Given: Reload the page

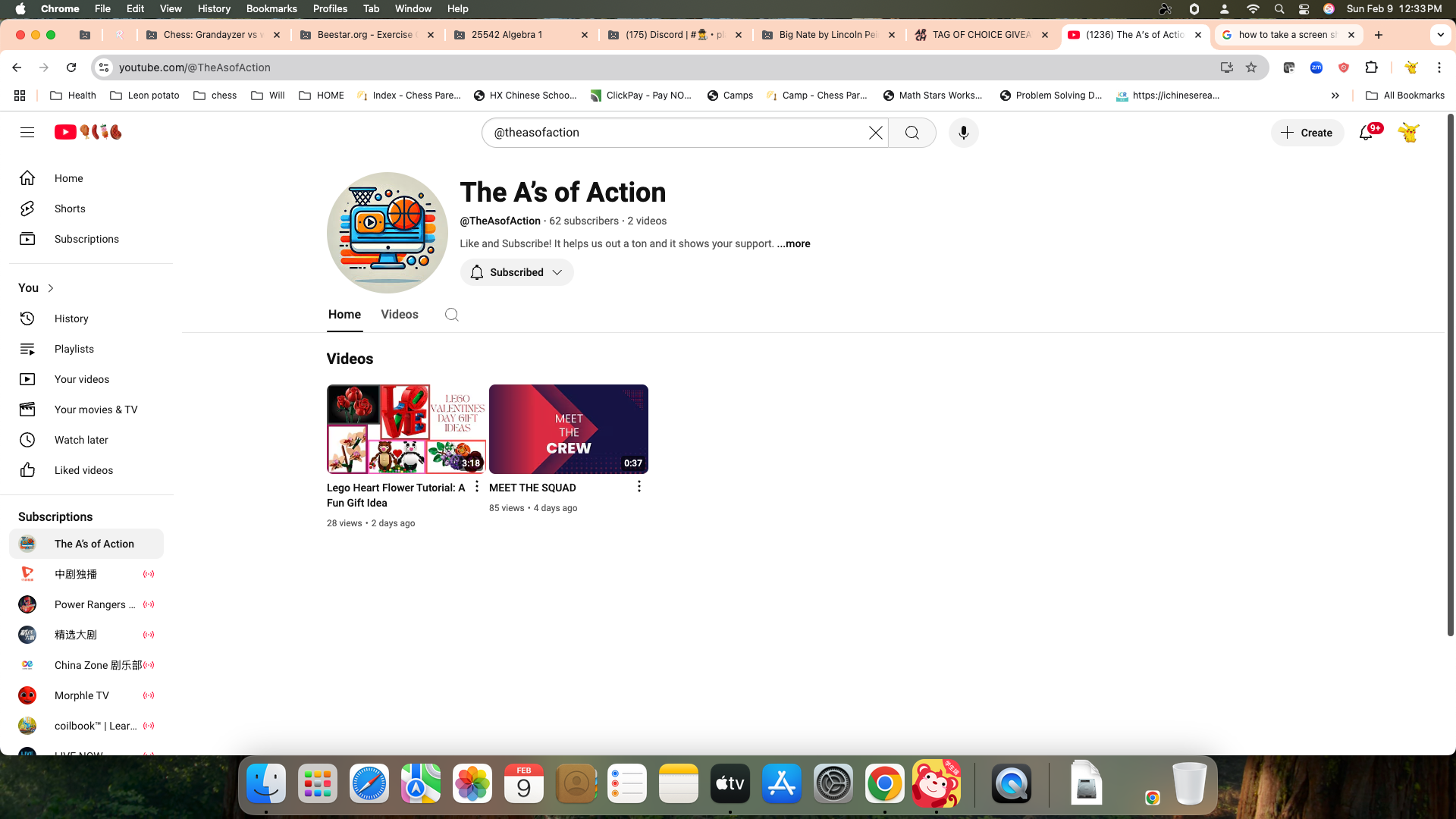Looking at the screenshot, I should pos(71,67).
